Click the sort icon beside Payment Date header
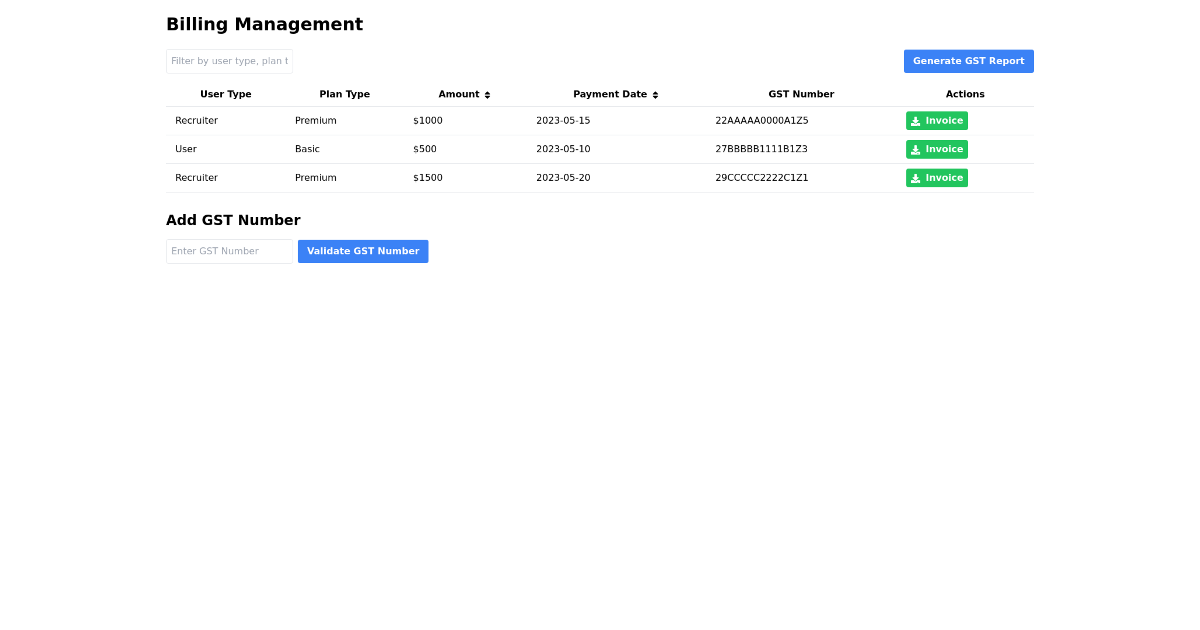 (x=655, y=94)
